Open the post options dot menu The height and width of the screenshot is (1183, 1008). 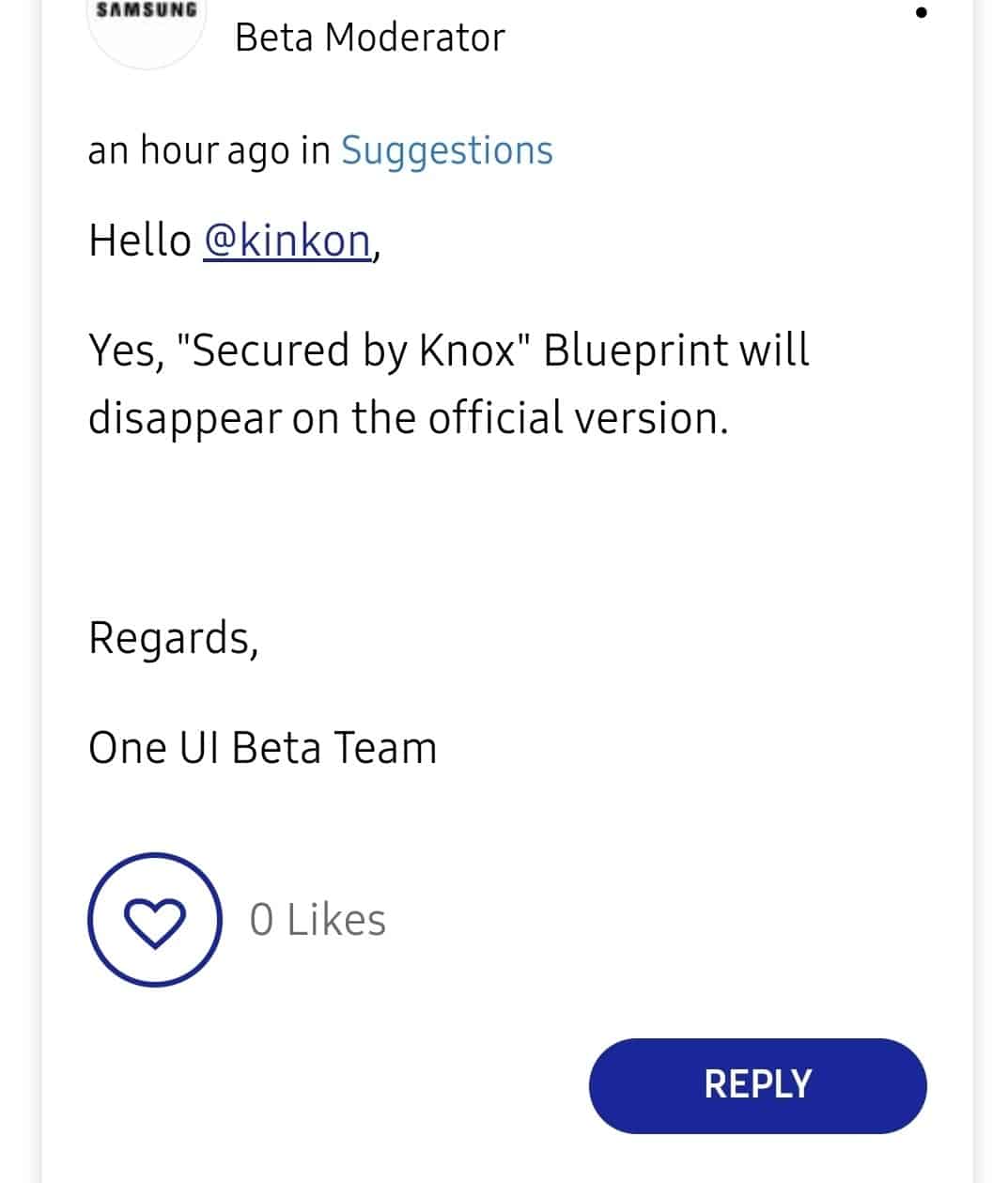pyautogui.click(x=921, y=12)
